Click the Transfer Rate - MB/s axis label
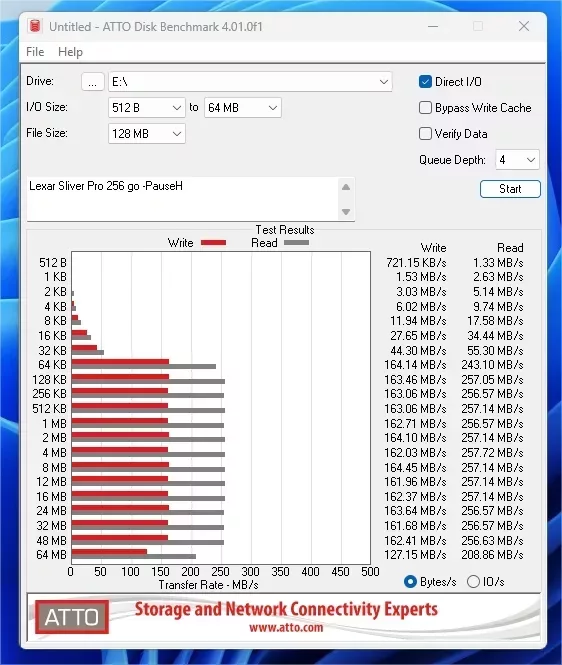562x665 pixels. (208, 585)
